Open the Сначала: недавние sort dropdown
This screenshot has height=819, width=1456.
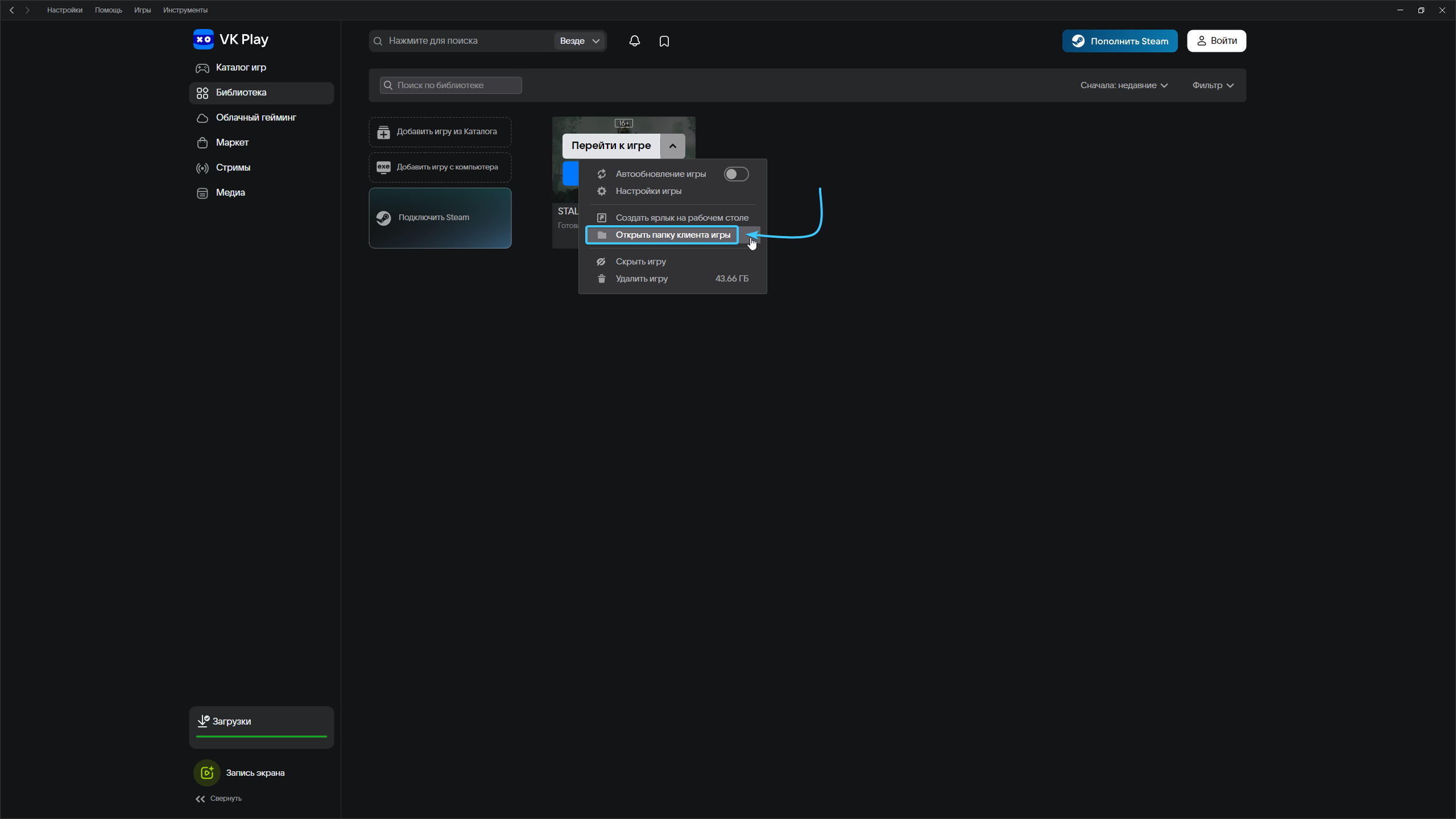click(x=1124, y=85)
